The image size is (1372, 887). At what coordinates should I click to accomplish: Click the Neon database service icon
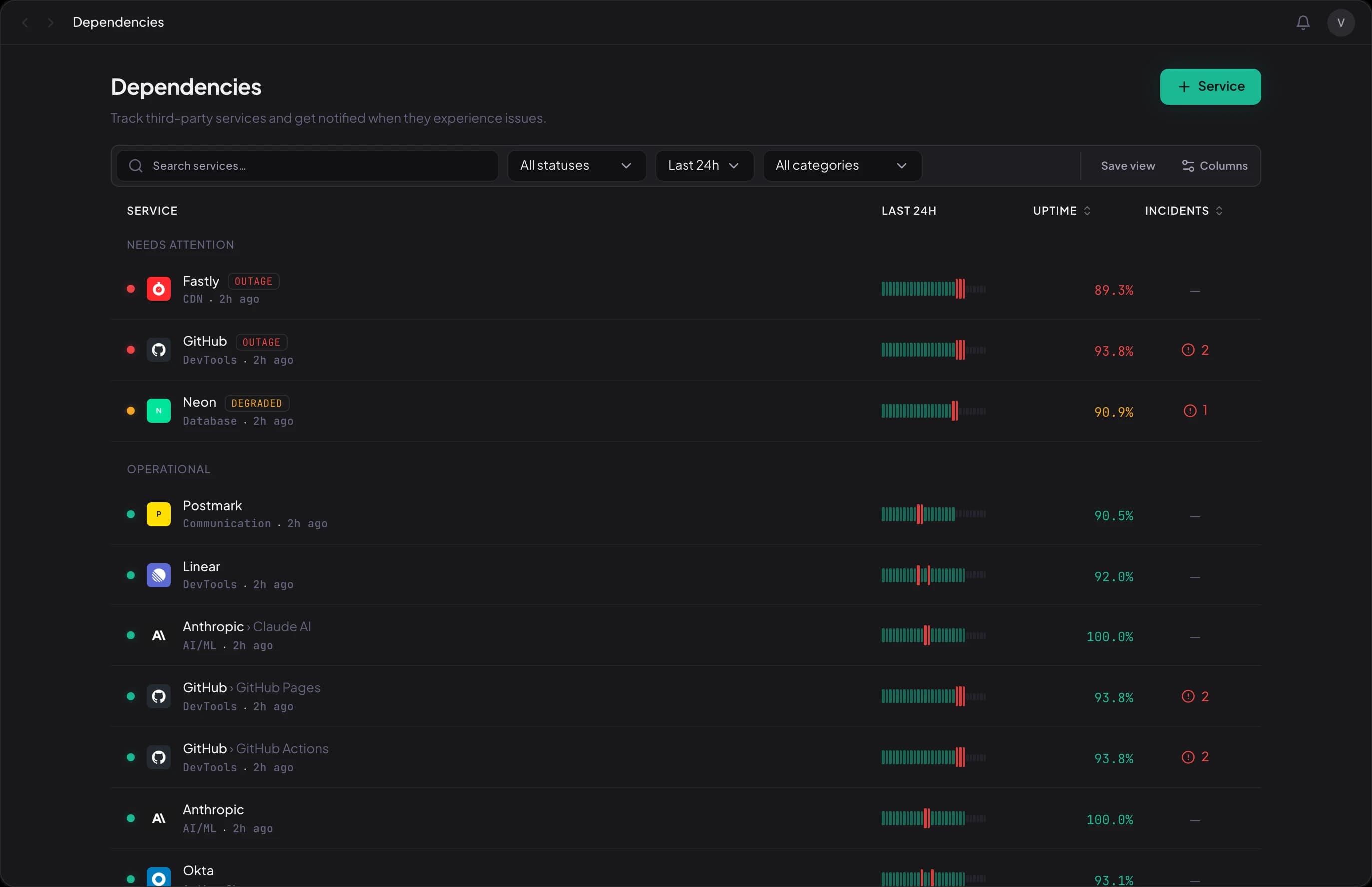tap(158, 410)
